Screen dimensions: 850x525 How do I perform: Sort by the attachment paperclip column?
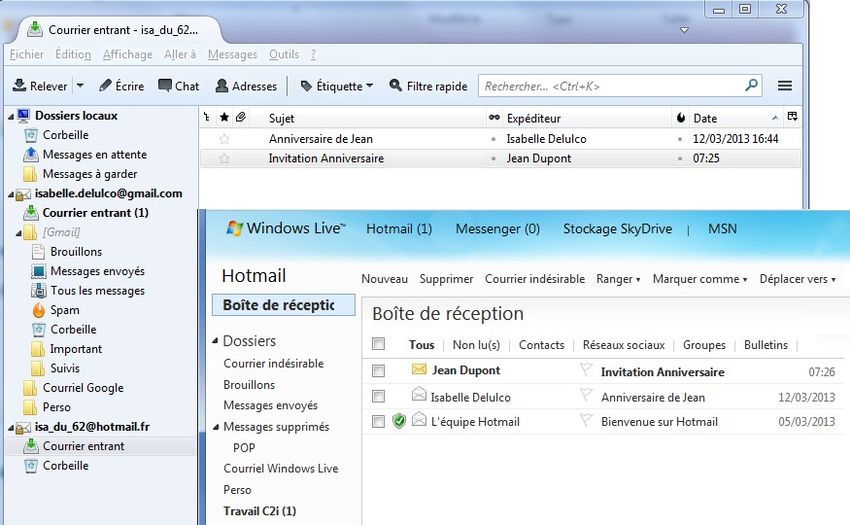(x=241, y=117)
